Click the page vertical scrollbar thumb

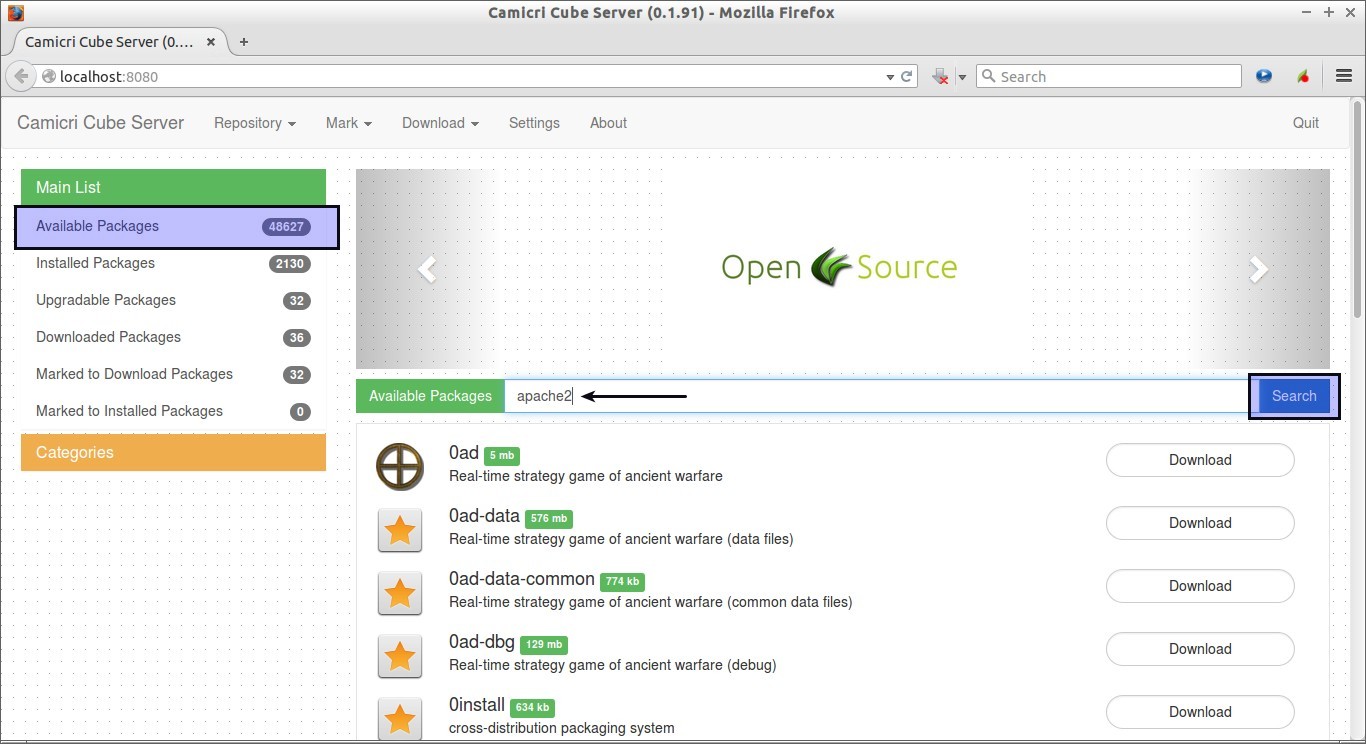click(x=1358, y=210)
